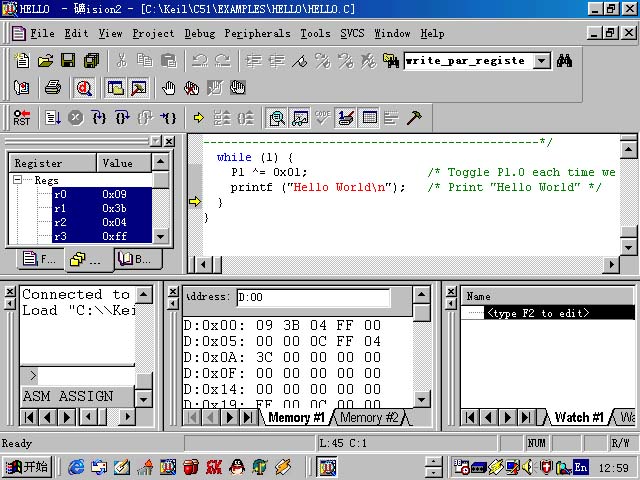Click the En language indicator in tray
The image size is (640, 480).
(581, 467)
